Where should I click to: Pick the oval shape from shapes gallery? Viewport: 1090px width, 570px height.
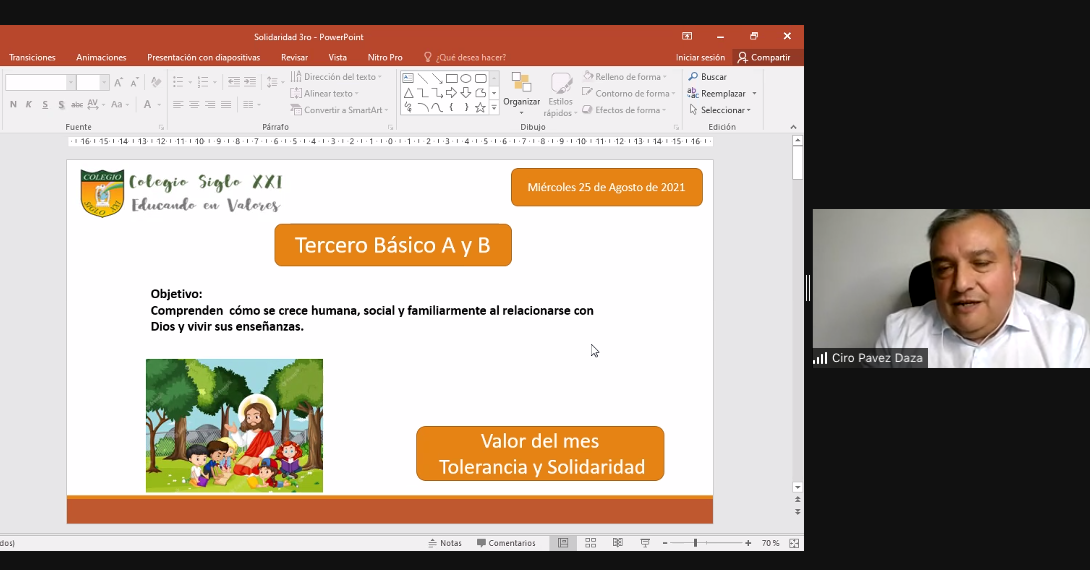point(466,78)
